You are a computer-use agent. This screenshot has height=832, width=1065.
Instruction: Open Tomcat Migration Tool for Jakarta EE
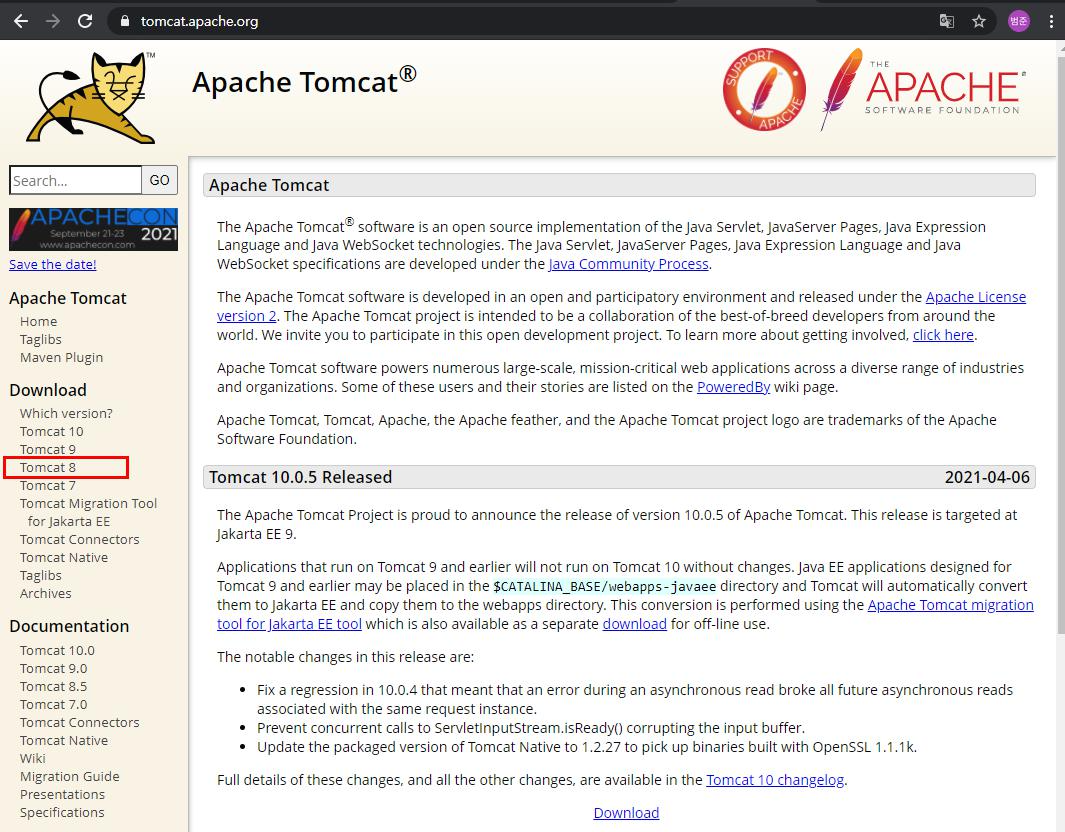click(88, 512)
